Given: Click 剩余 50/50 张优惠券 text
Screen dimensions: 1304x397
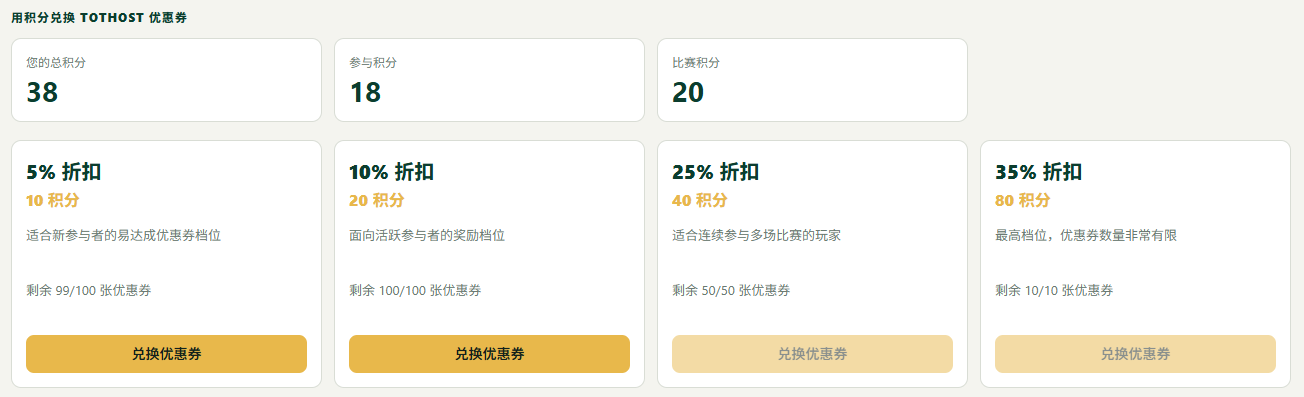Looking at the screenshot, I should pos(731,291).
